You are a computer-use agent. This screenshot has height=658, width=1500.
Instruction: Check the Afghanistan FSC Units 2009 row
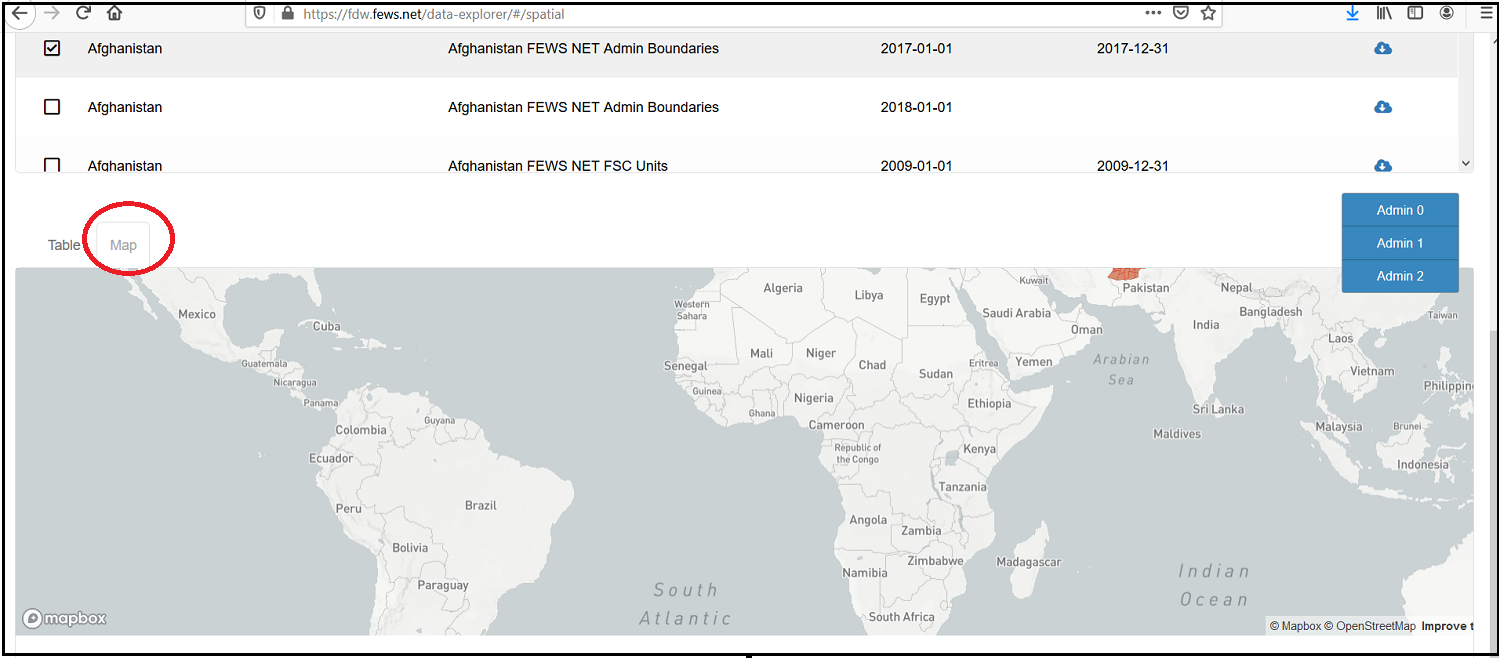pyautogui.click(x=52, y=165)
